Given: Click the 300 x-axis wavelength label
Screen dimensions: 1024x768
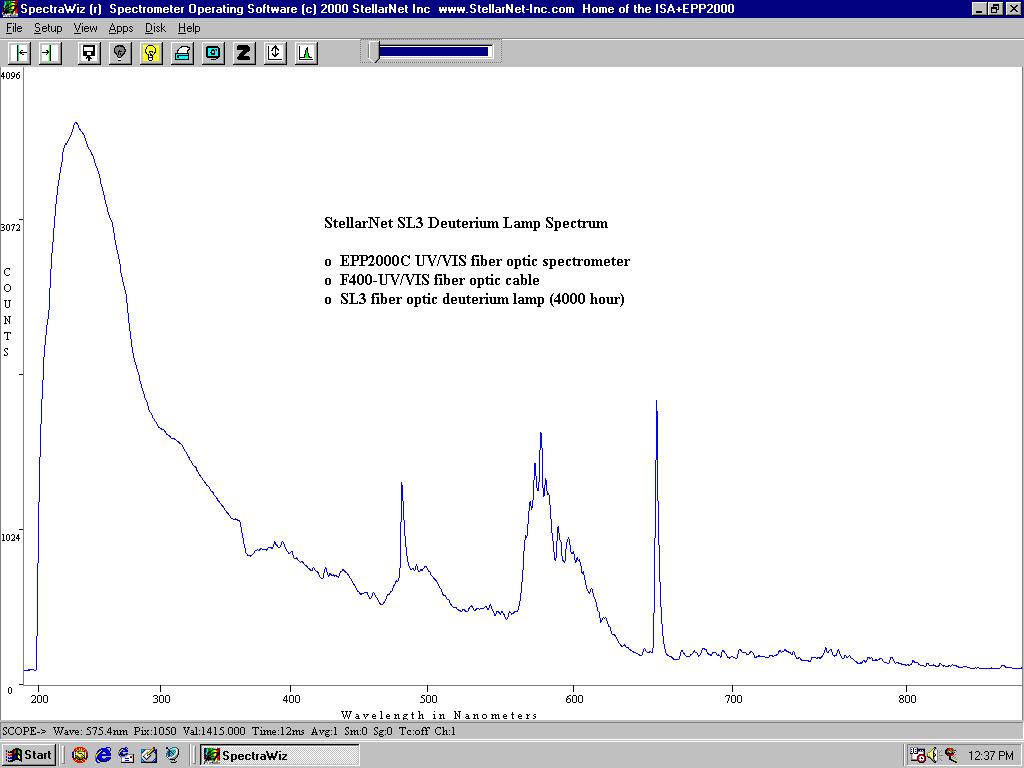Looking at the screenshot, I should (161, 699).
